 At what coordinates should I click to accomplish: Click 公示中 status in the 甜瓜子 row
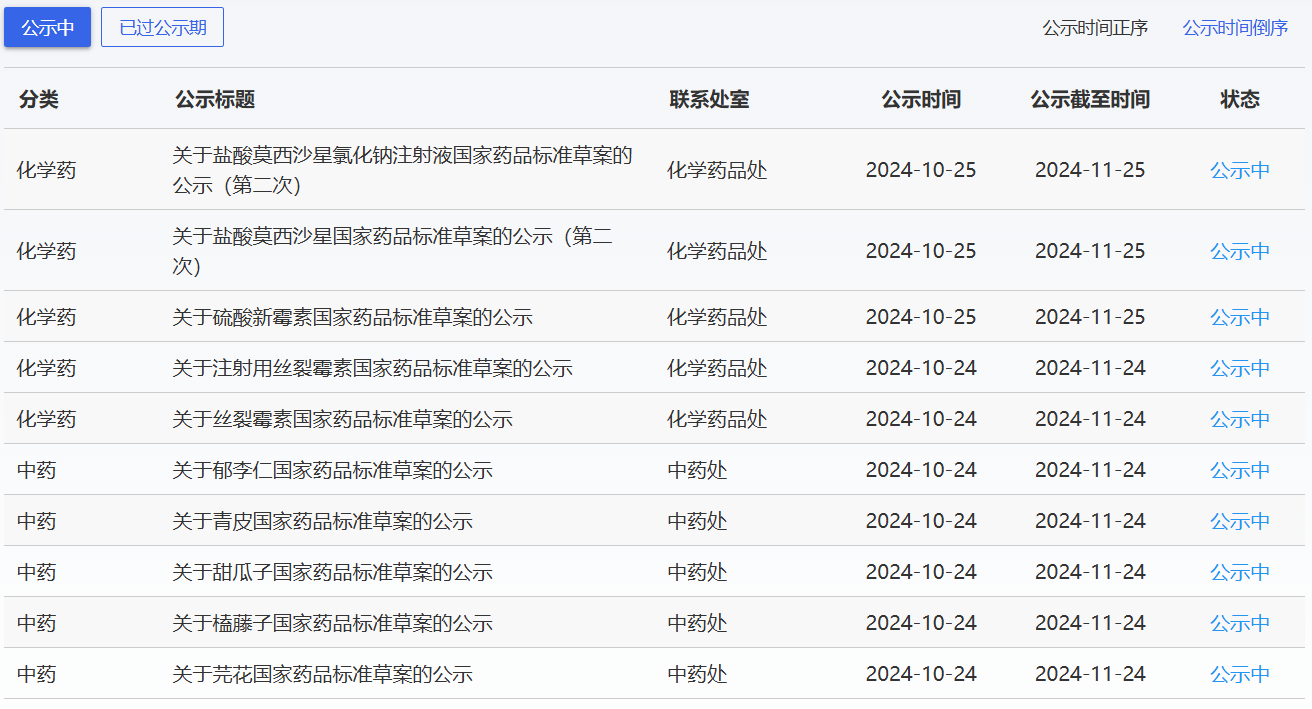coord(1240,572)
